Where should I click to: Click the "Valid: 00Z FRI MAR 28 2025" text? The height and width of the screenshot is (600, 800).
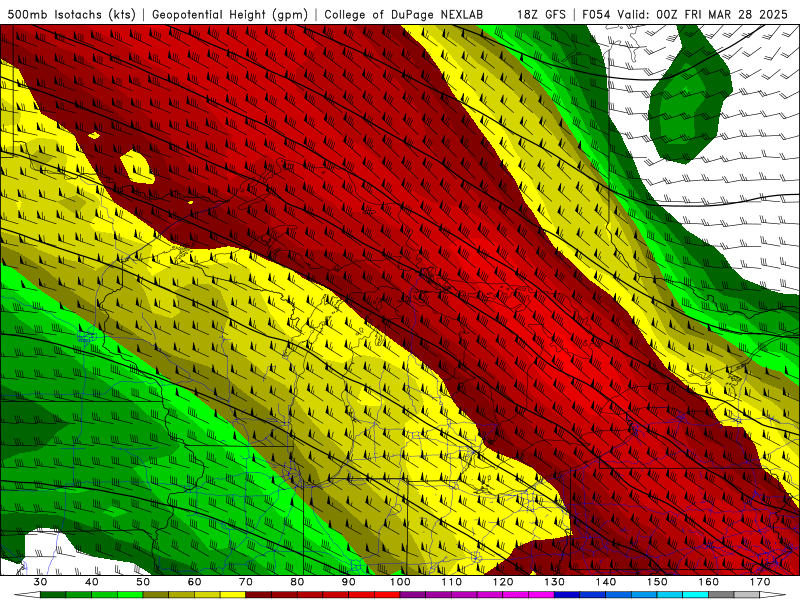point(703,14)
